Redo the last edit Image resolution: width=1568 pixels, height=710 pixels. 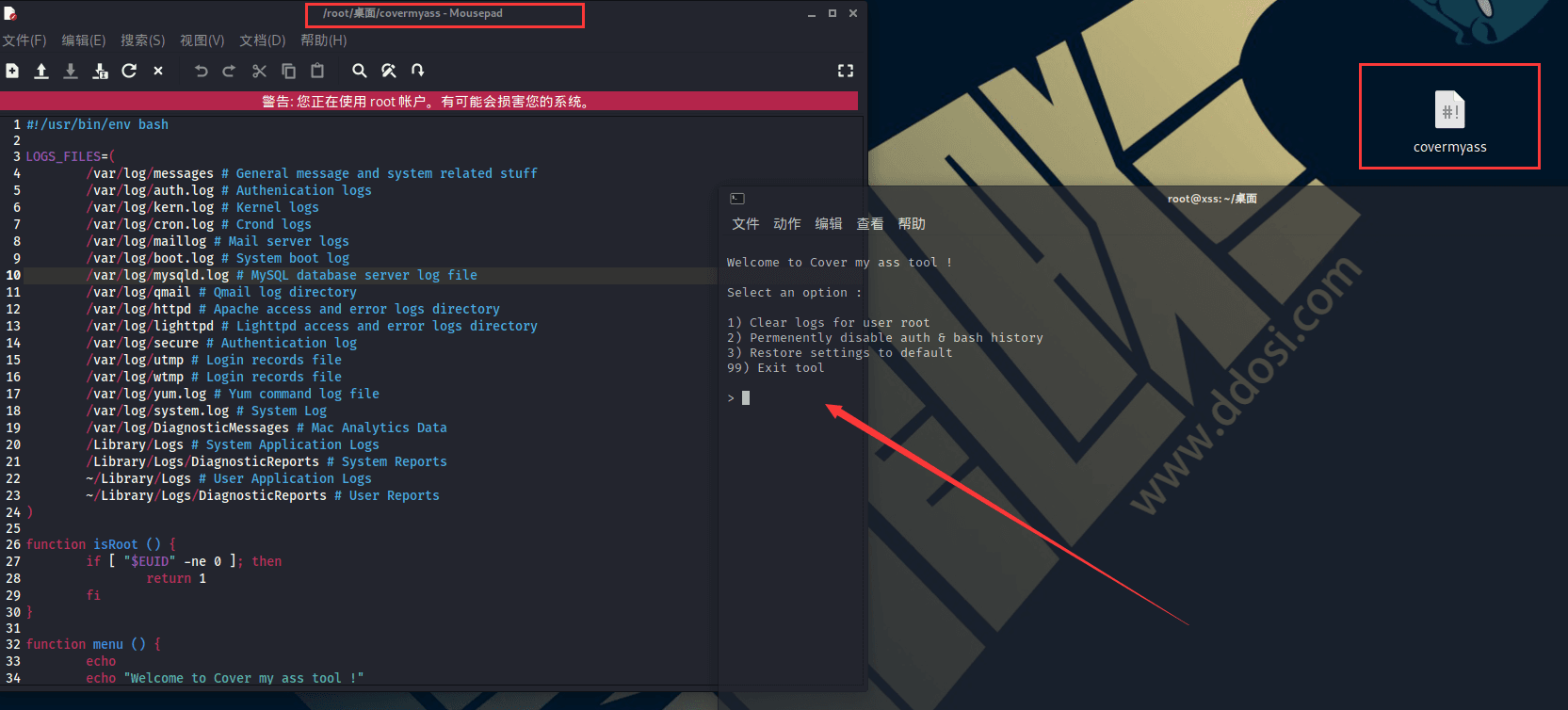(229, 71)
